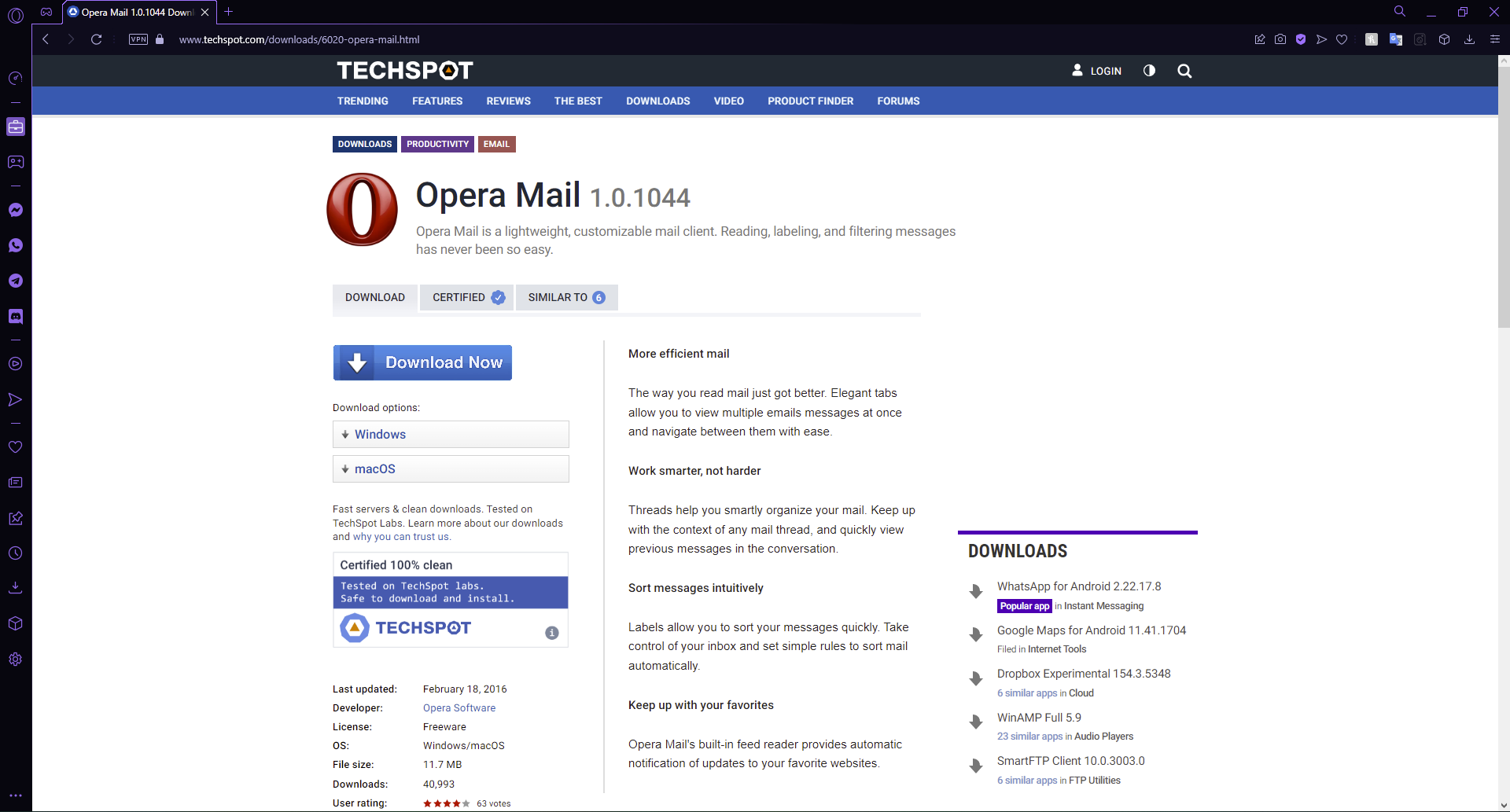Screen dimensions: 1510x812
Task: Open GX Corner gamepad icon beside tab
Action: pyautogui.click(x=46, y=12)
